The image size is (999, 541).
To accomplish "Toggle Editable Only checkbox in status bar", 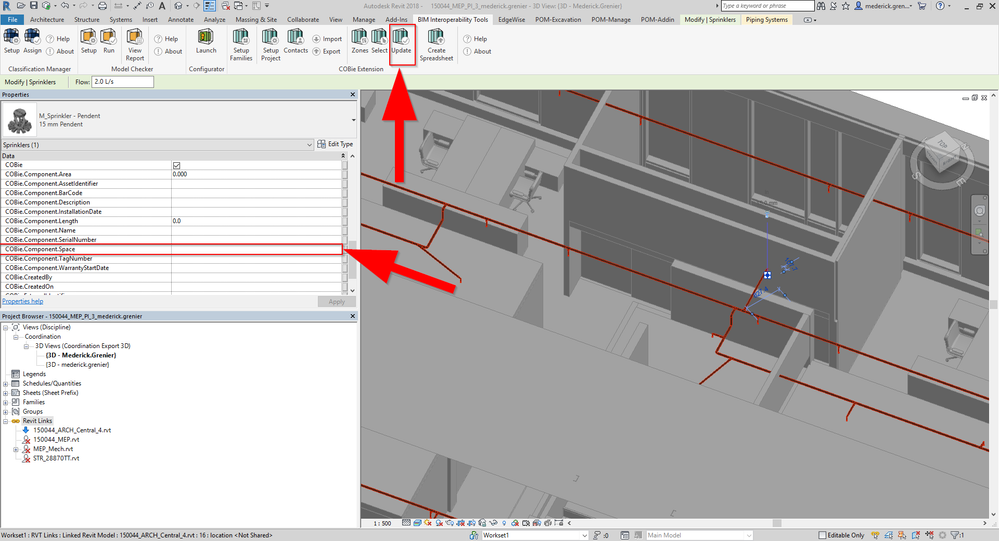I will click(x=823, y=535).
